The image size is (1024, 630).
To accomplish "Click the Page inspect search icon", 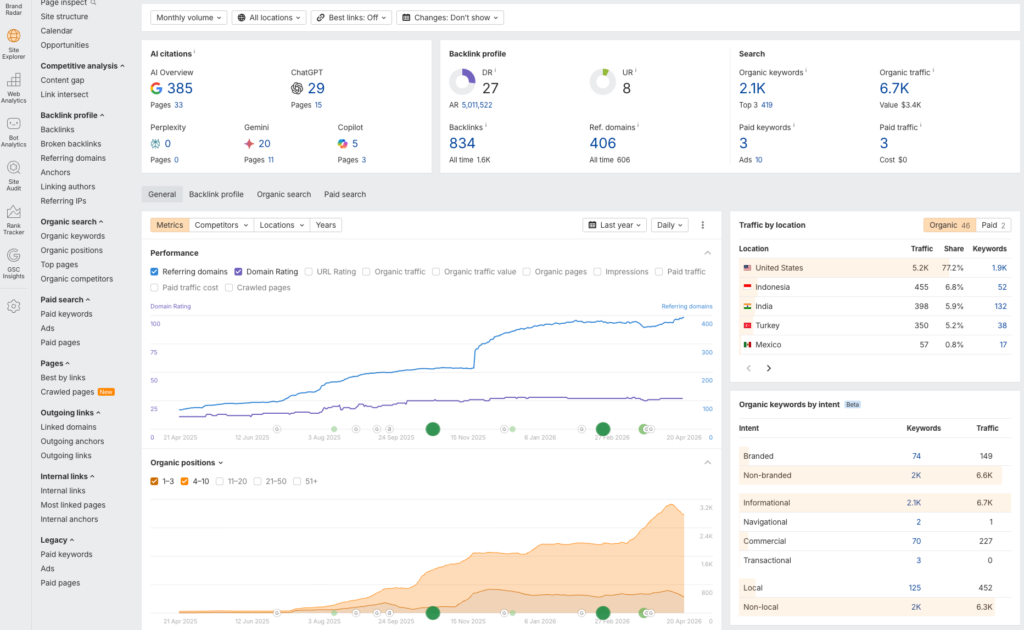I will (x=93, y=3).
